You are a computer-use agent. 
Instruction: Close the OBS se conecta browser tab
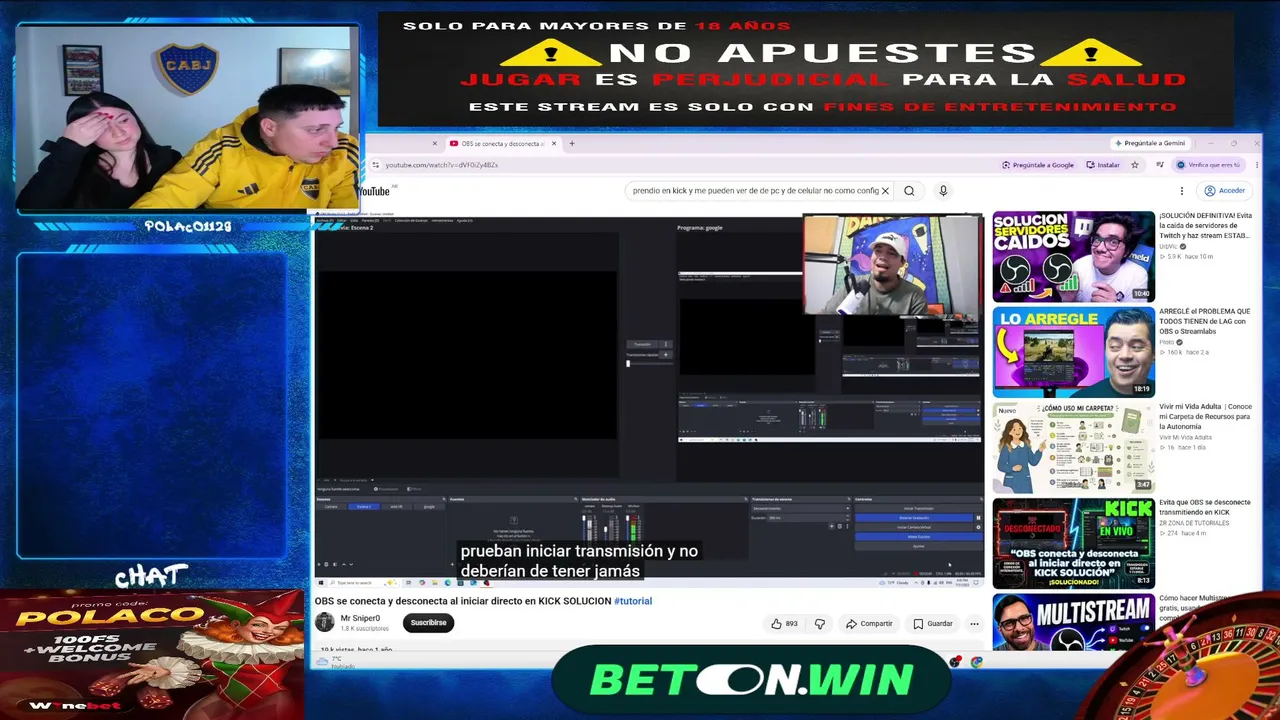tap(554, 144)
